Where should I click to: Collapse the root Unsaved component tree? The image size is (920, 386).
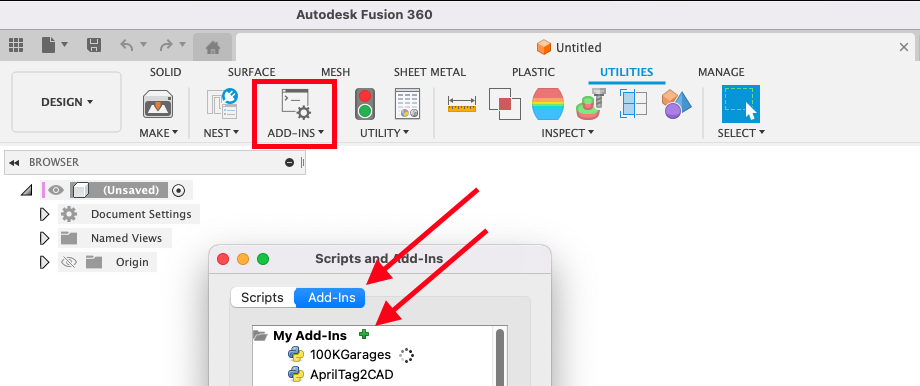point(26,190)
